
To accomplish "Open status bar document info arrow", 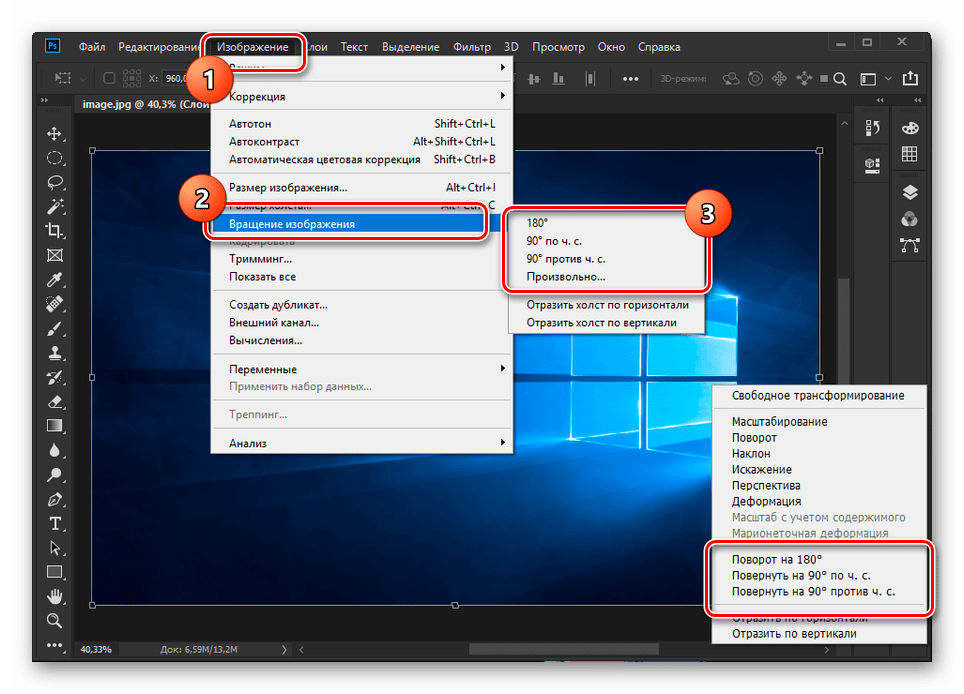I will pyautogui.click(x=284, y=649).
